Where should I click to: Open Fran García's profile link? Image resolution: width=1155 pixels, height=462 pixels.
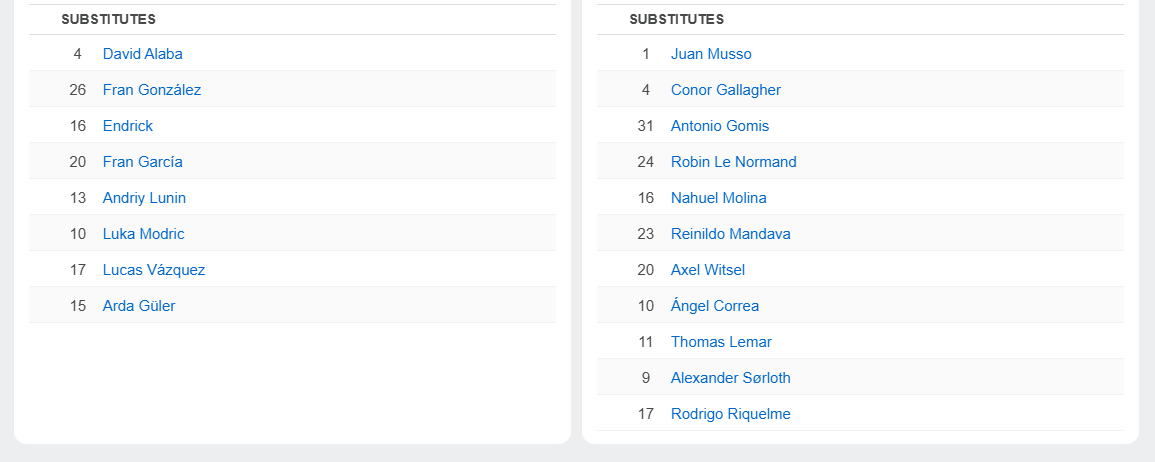click(142, 162)
